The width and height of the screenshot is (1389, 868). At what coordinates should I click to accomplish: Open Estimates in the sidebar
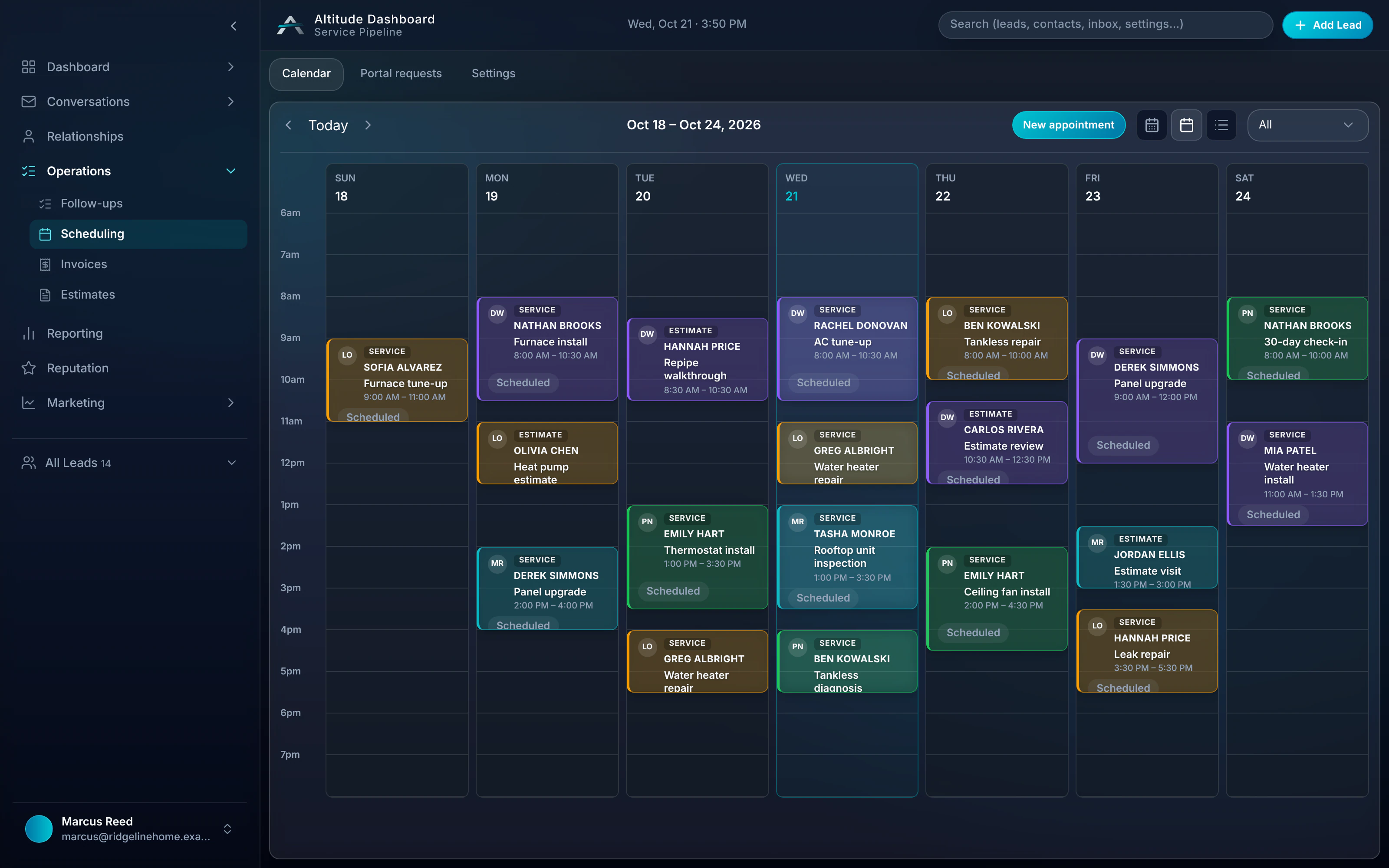coord(138,295)
